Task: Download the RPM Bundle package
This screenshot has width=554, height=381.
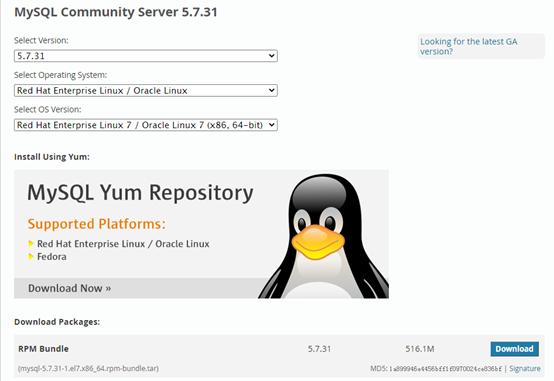Action: (514, 349)
